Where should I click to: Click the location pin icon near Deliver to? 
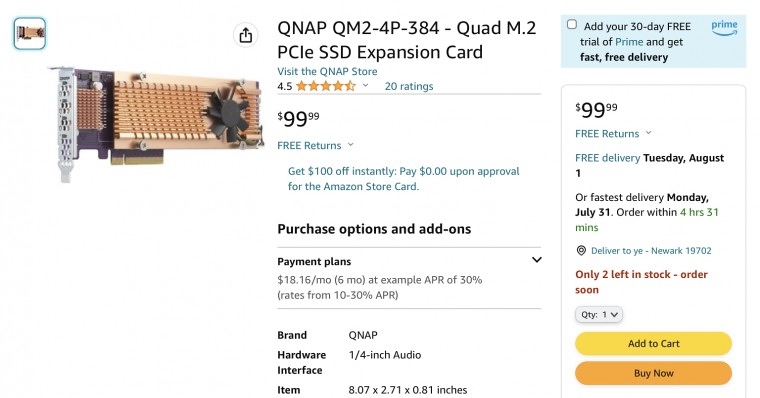pos(581,251)
